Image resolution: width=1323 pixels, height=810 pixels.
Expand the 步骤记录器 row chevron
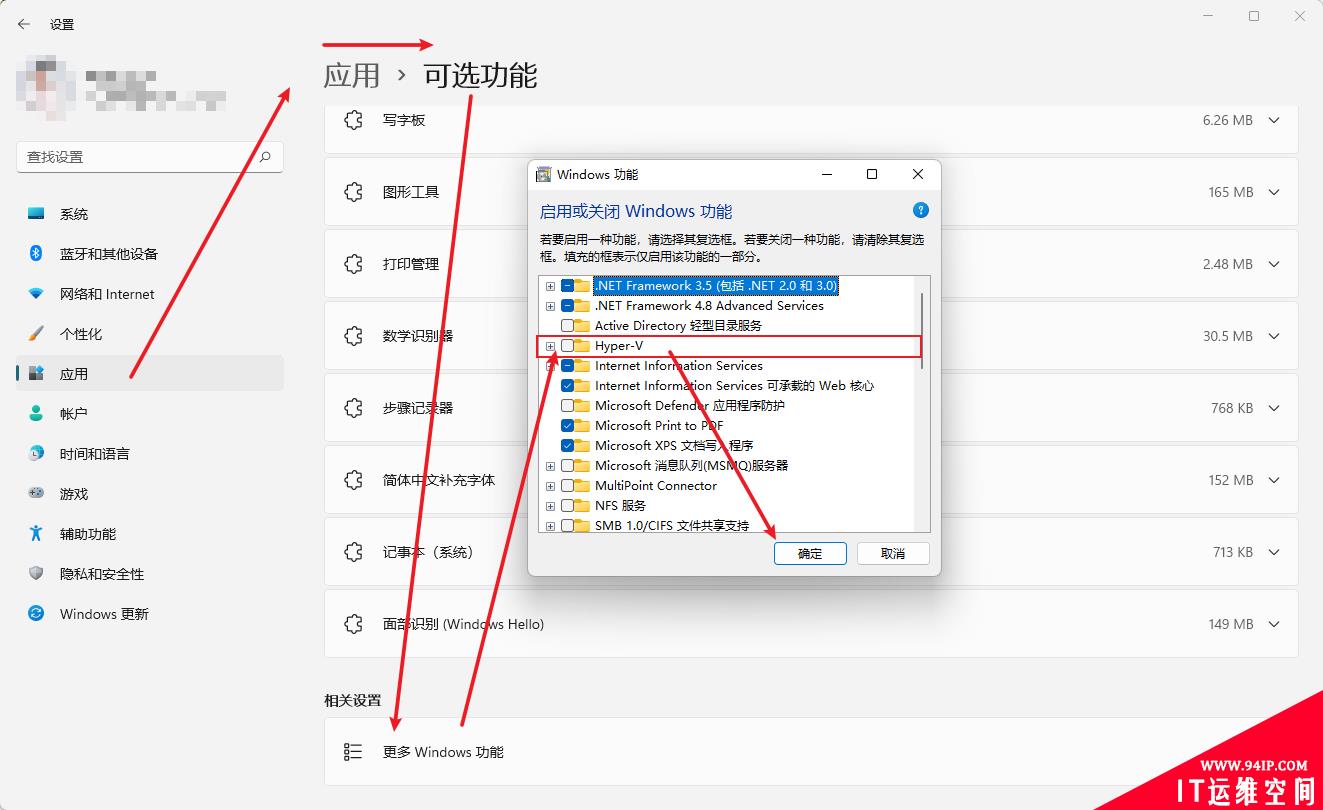(1274, 408)
